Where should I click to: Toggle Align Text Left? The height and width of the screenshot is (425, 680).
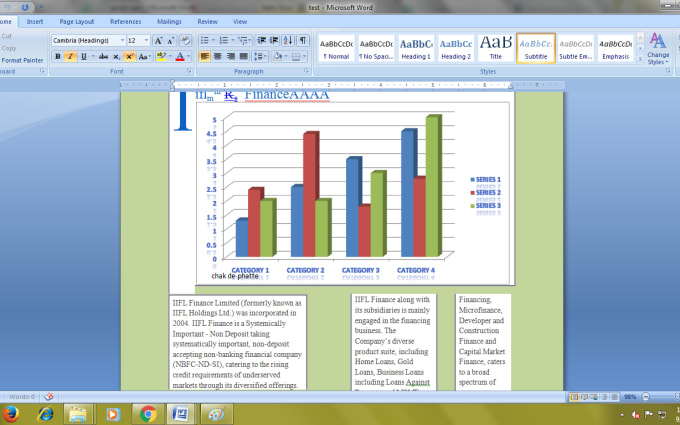click(205, 56)
